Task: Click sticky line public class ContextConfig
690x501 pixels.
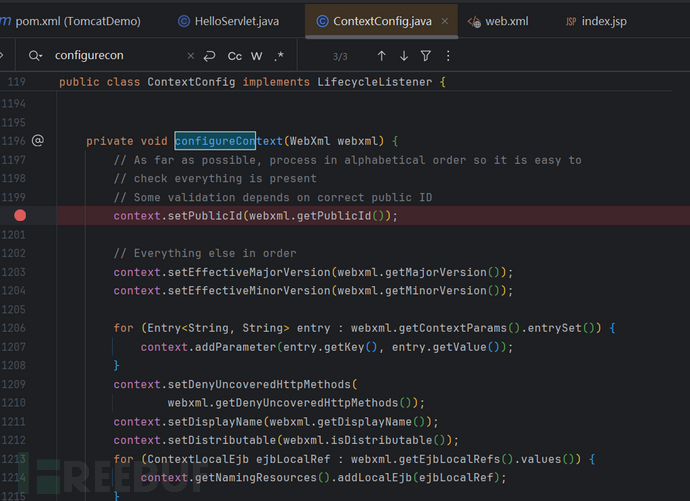Action: coord(253,82)
